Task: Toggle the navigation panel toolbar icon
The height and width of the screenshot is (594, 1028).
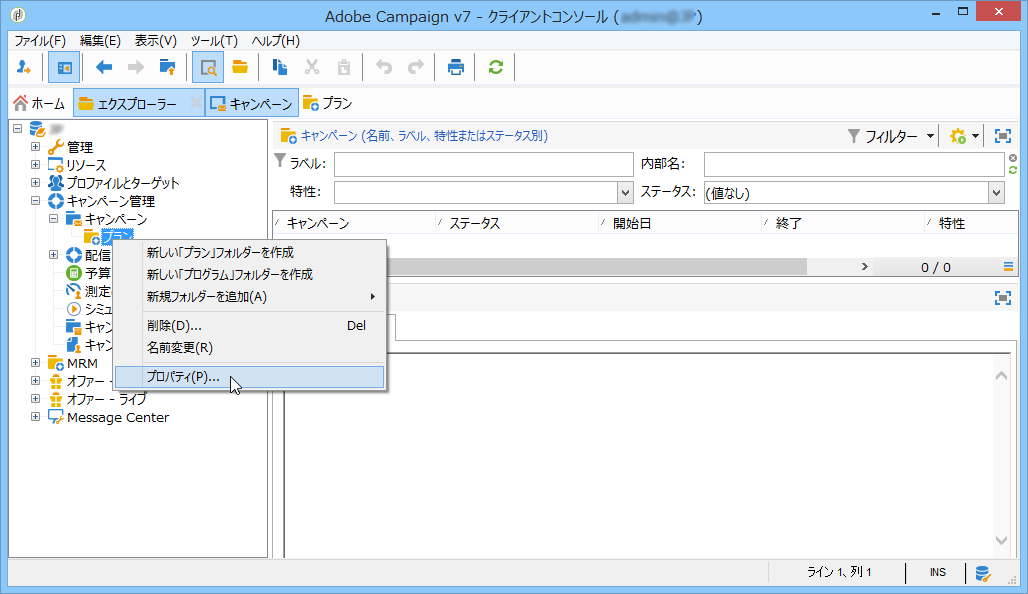Action: 64,67
